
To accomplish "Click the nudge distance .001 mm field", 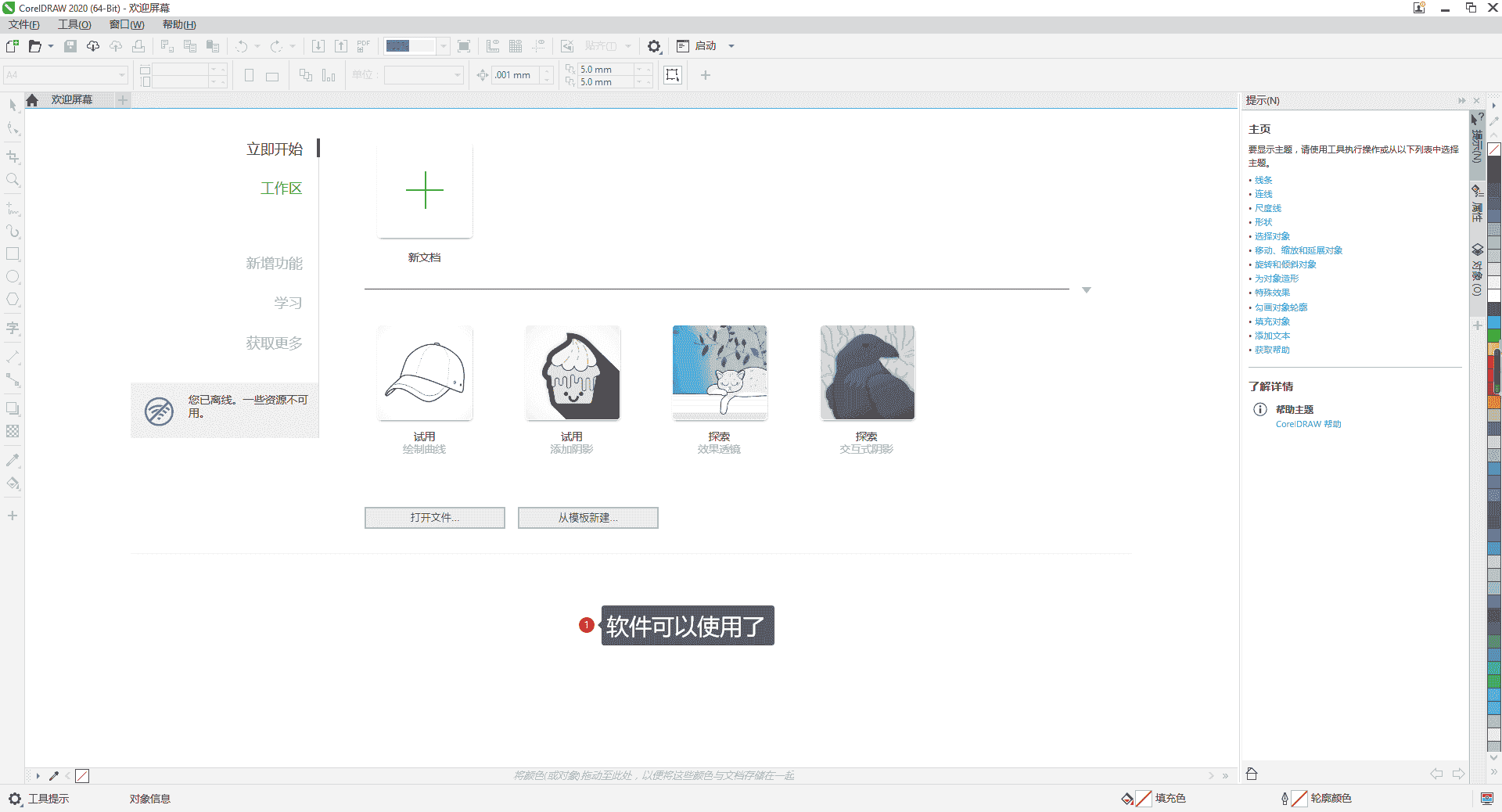I will (516, 75).
